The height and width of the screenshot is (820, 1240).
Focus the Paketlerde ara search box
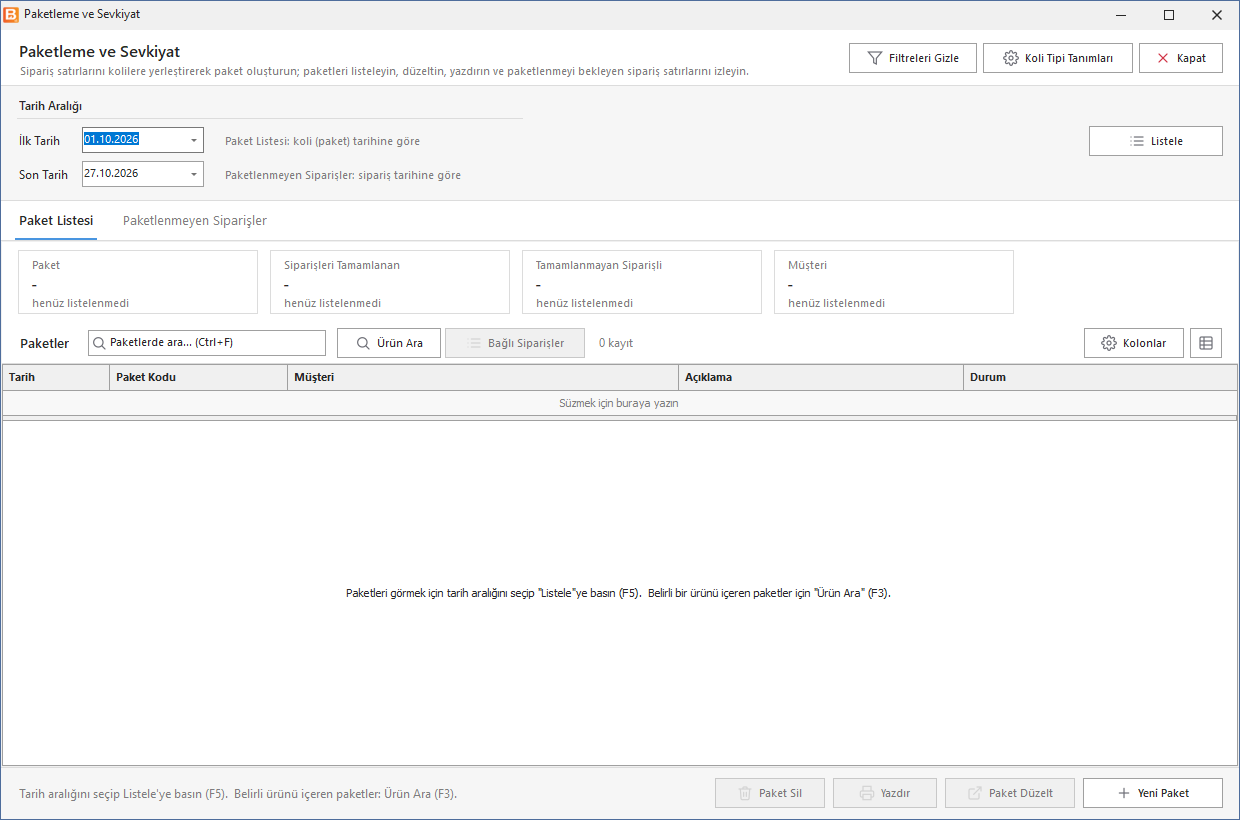[207, 343]
